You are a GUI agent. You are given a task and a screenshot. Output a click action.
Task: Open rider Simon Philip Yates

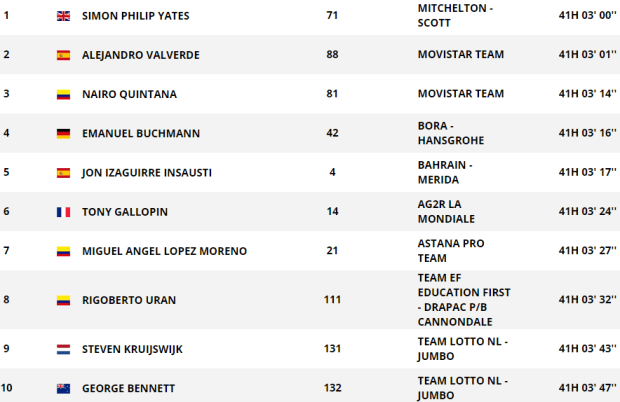(x=136, y=17)
